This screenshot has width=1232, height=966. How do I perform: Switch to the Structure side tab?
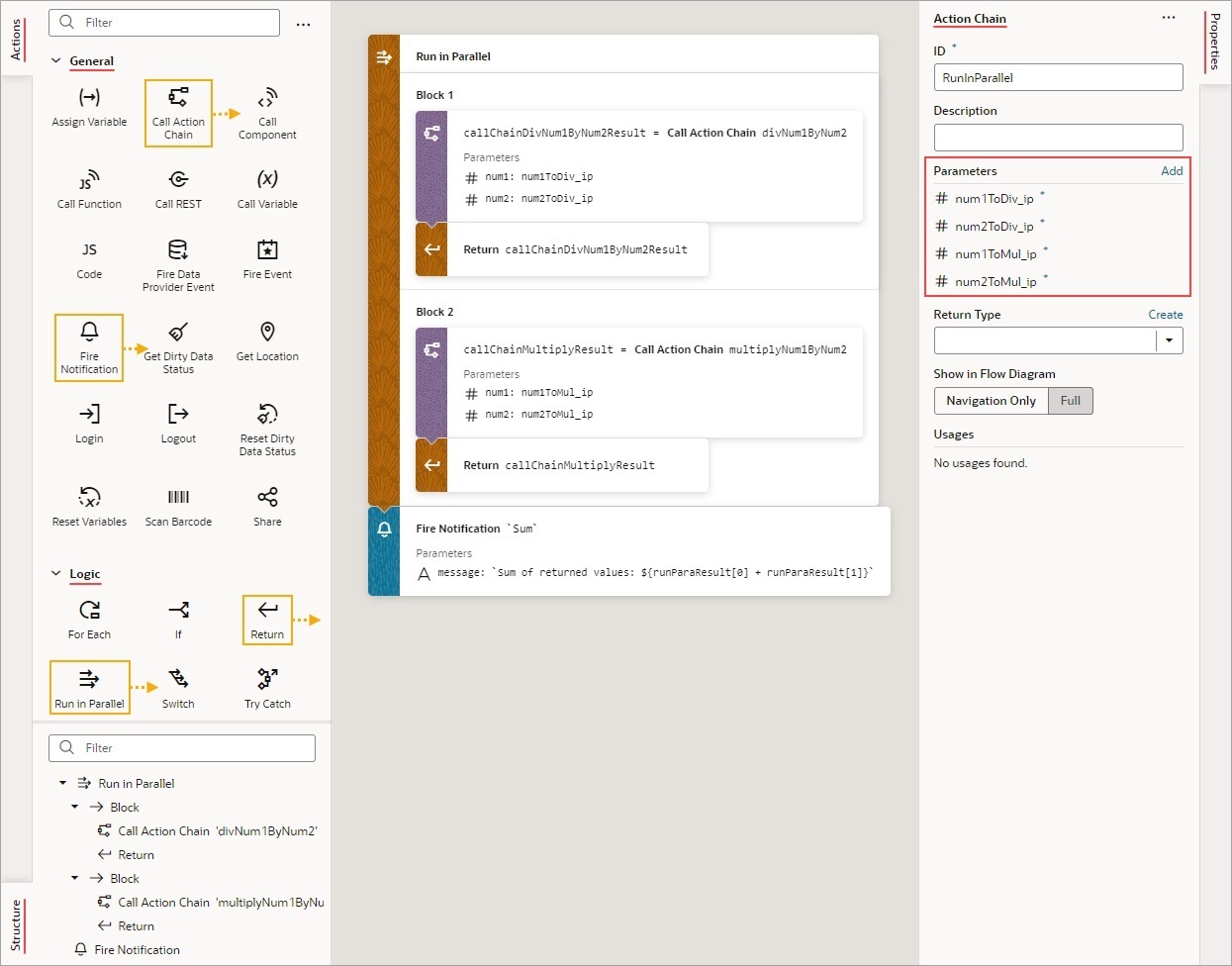click(16, 925)
